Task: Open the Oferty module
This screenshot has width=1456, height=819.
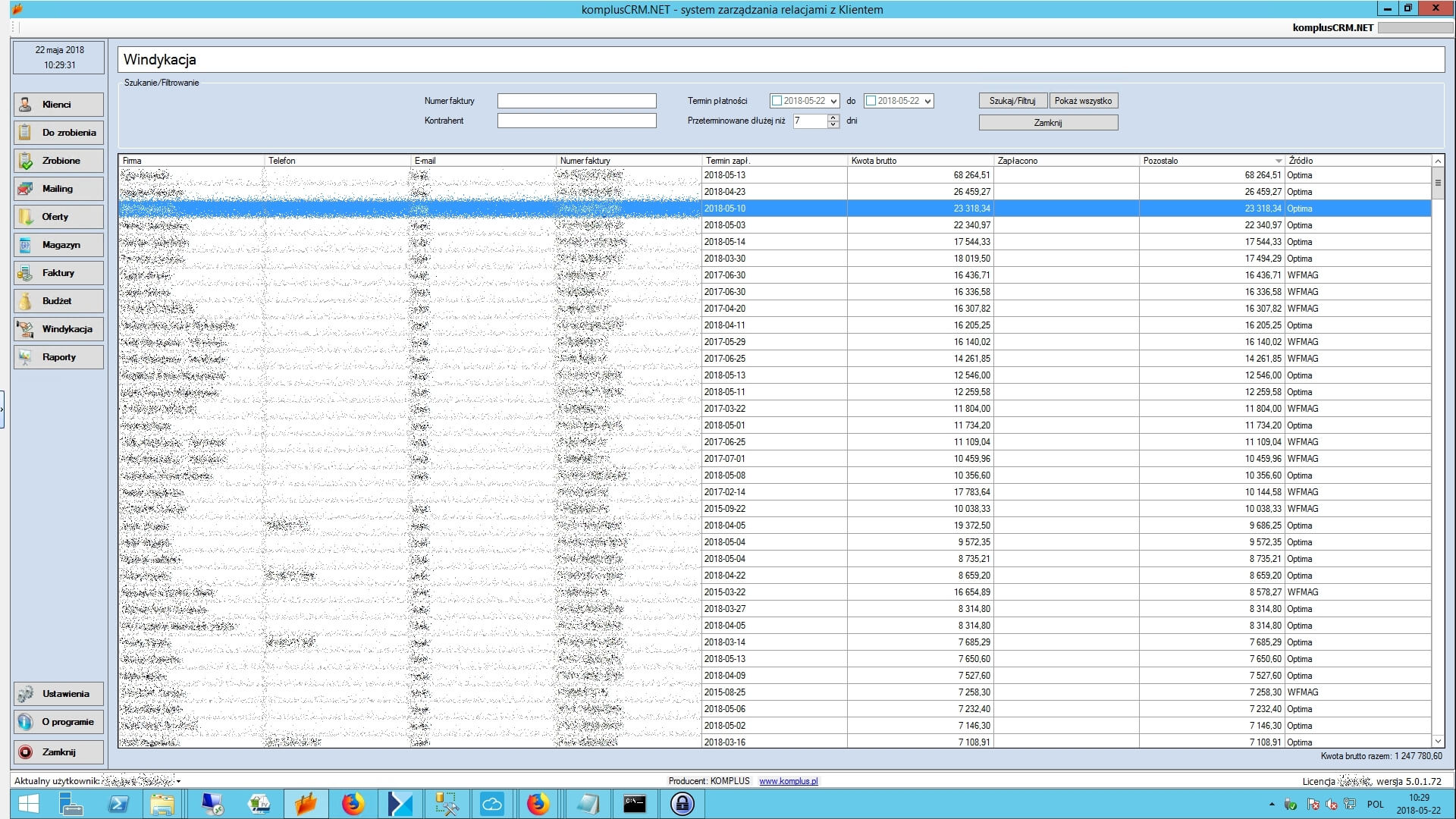Action: point(58,217)
